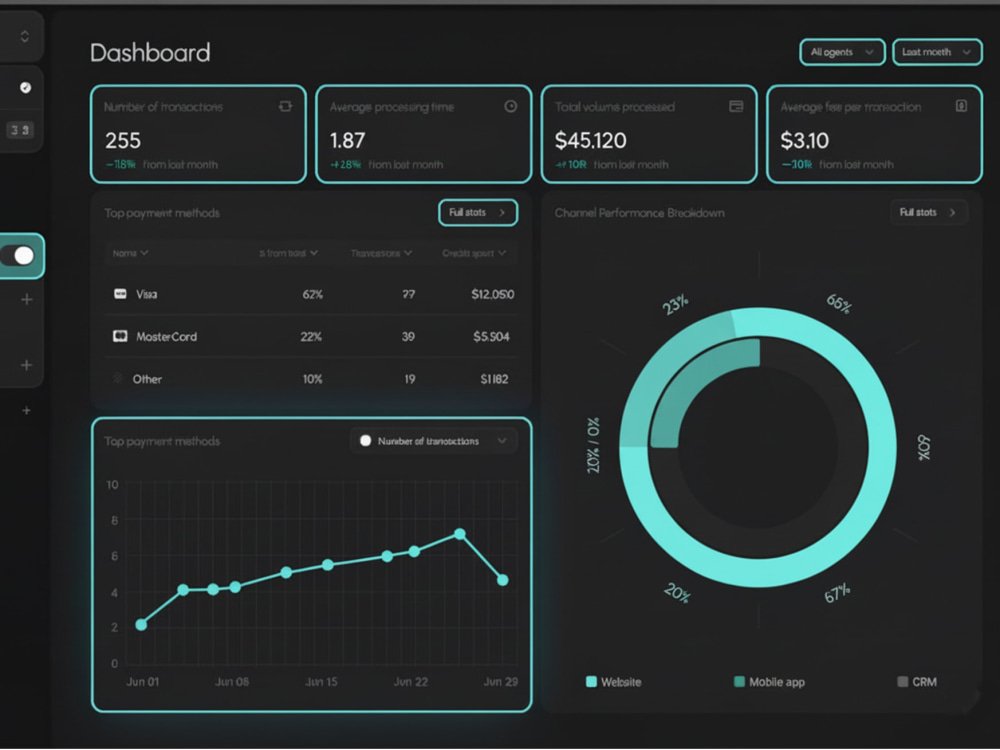The width and height of the screenshot is (1000, 750).
Task: Click the last data point near Jun 29
Action: [503, 580]
